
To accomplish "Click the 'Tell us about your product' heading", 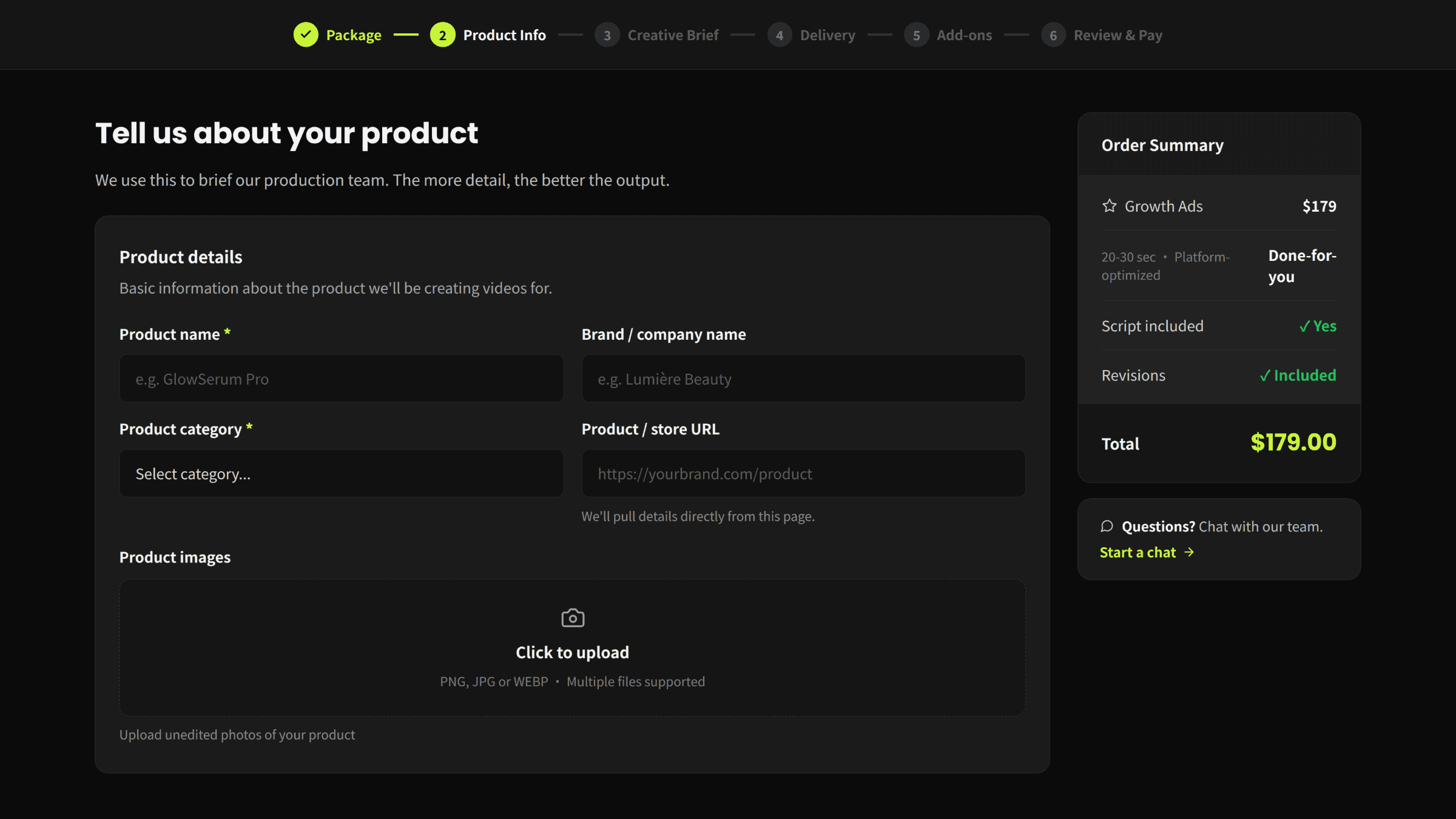I will [286, 133].
